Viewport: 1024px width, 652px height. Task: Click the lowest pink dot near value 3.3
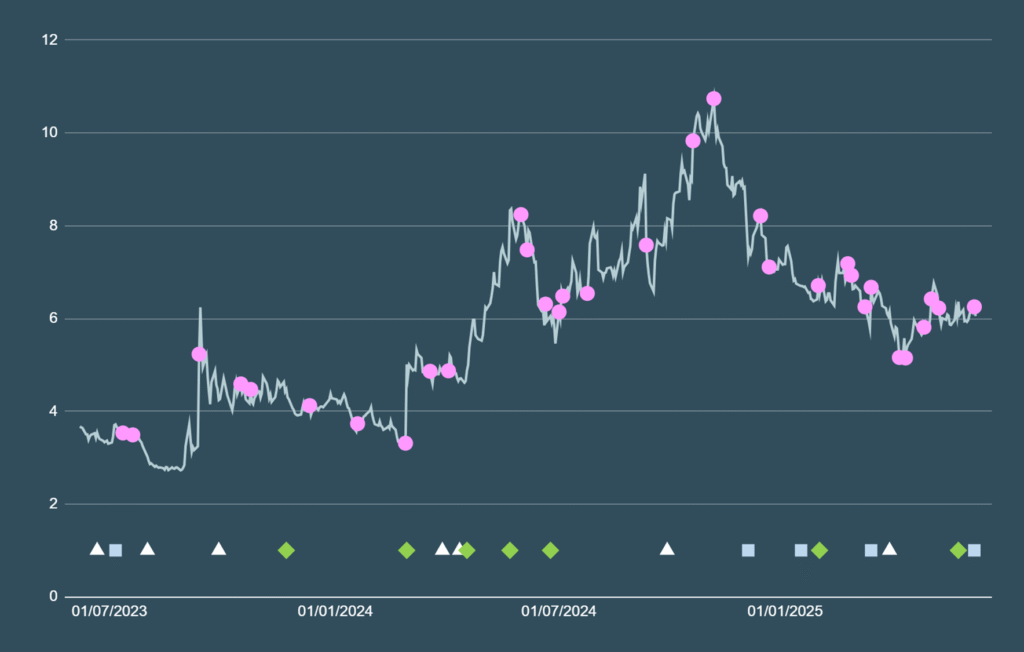tap(406, 444)
